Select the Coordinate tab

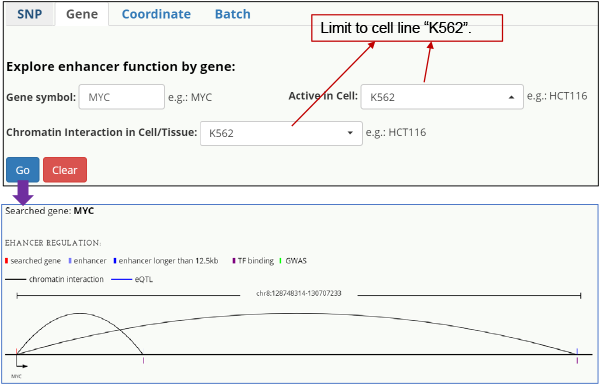[x=156, y=15]
